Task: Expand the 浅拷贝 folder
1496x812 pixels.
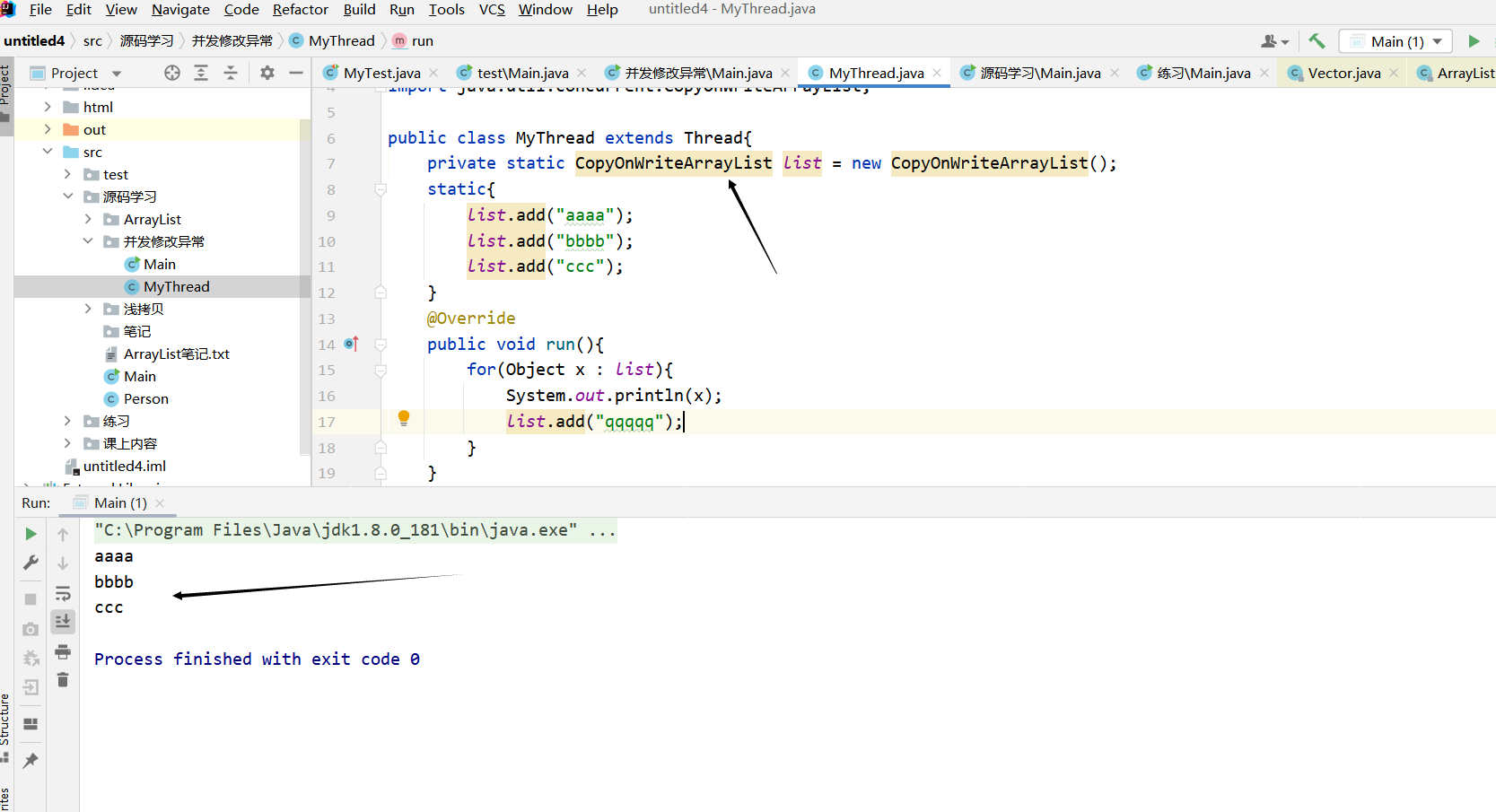Action: pos(88,309)
